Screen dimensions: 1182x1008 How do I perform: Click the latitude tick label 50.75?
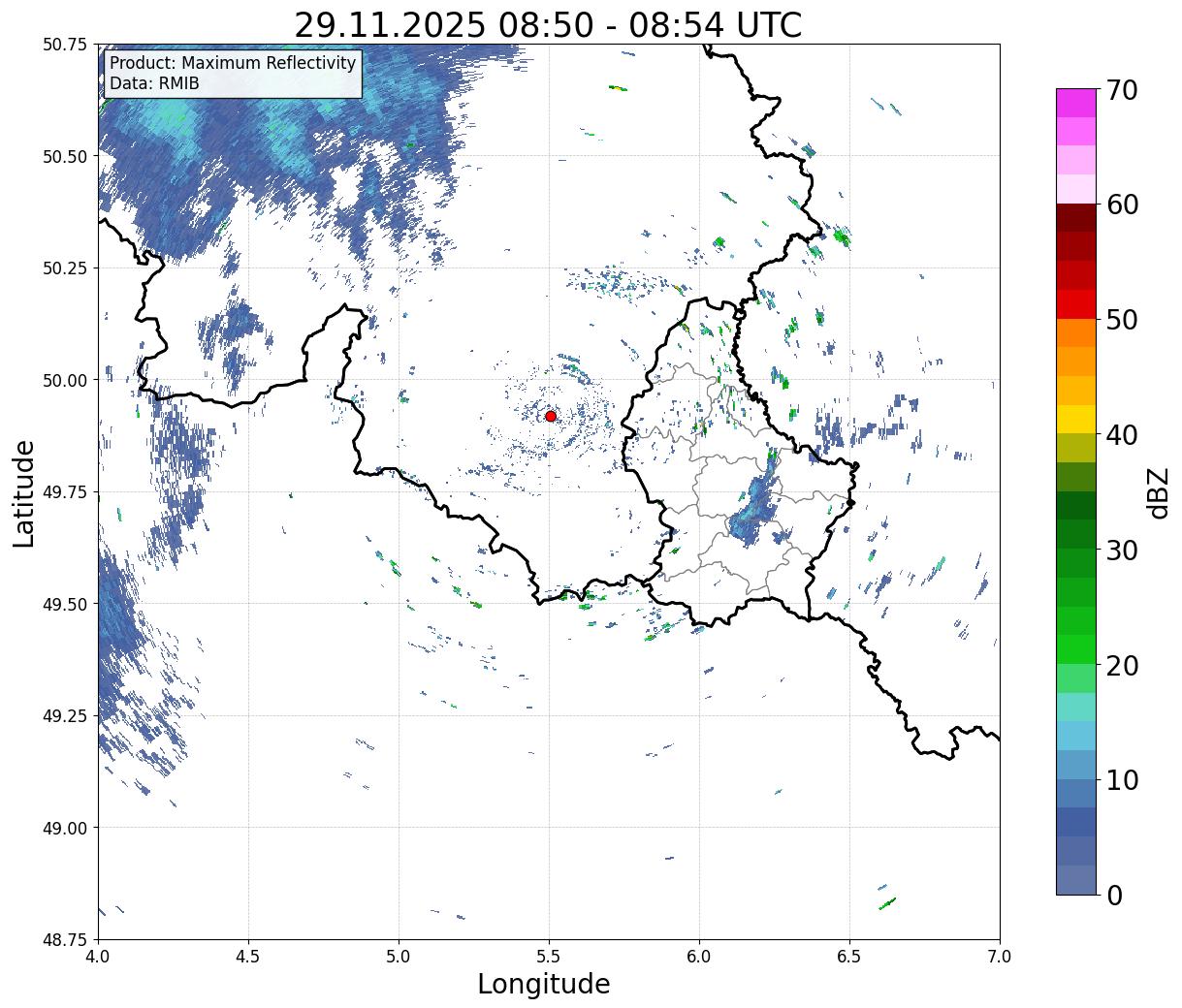65,45
